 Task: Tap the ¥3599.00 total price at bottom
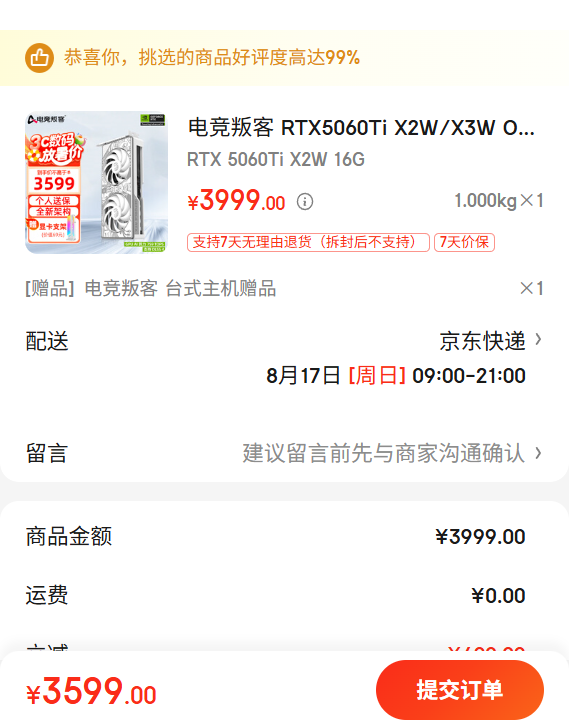(91, 691)
